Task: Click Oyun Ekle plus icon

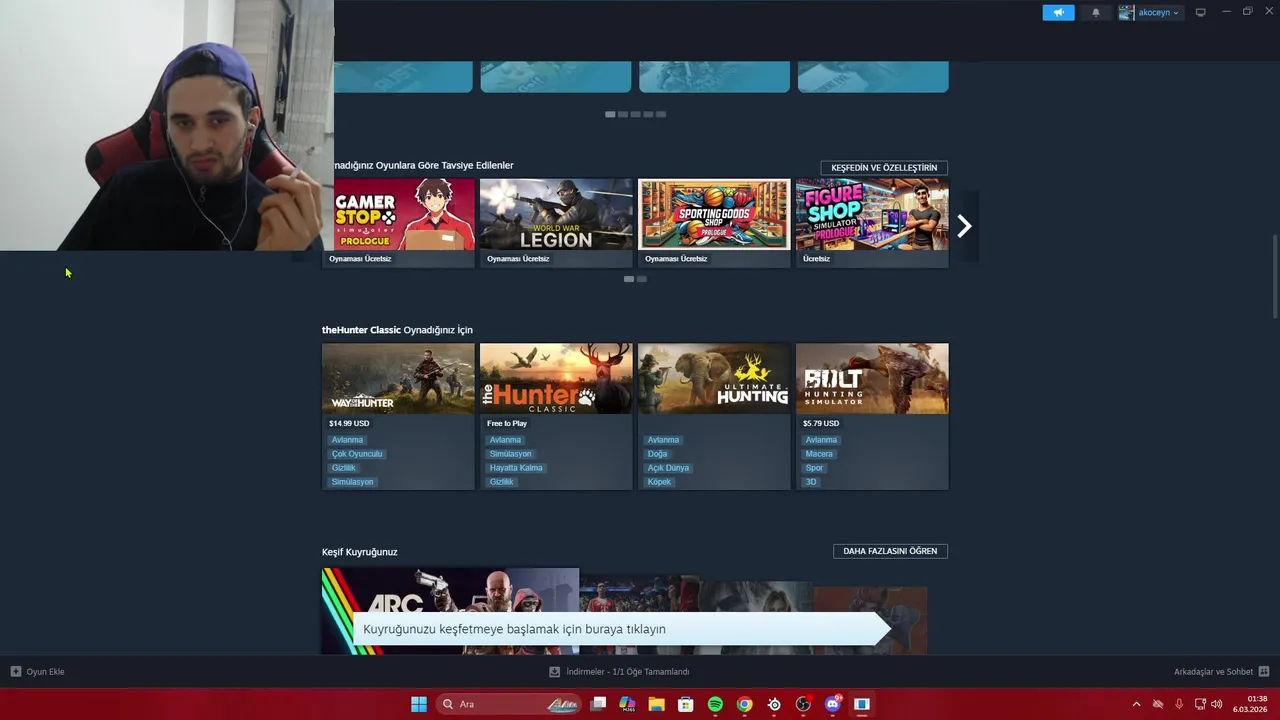Action: click(16, 672)
